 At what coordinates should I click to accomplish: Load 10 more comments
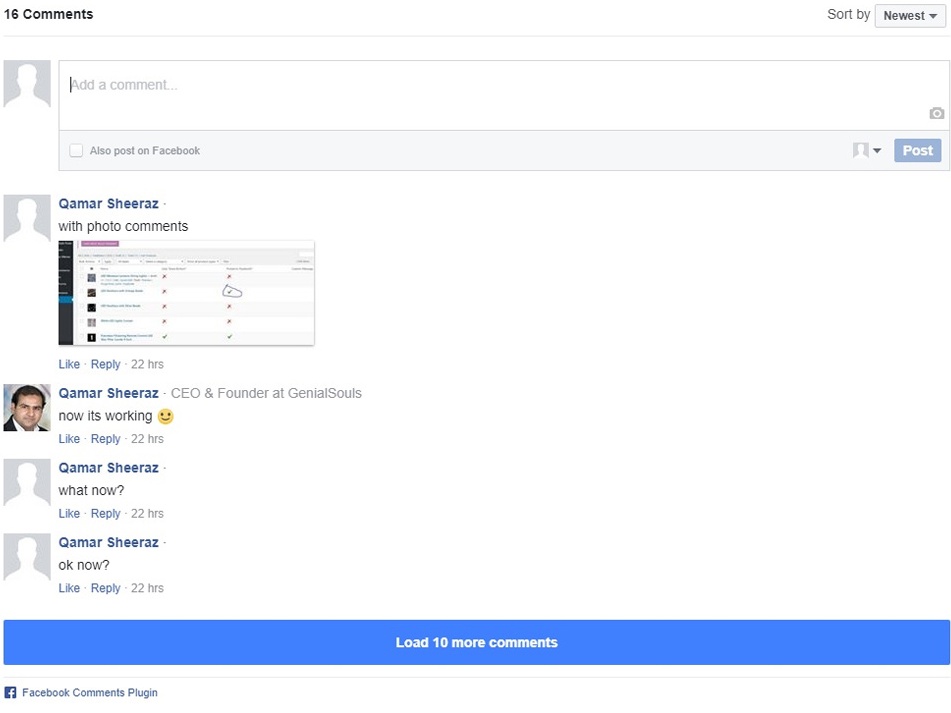pyautogui.click(x=476, y=642)
